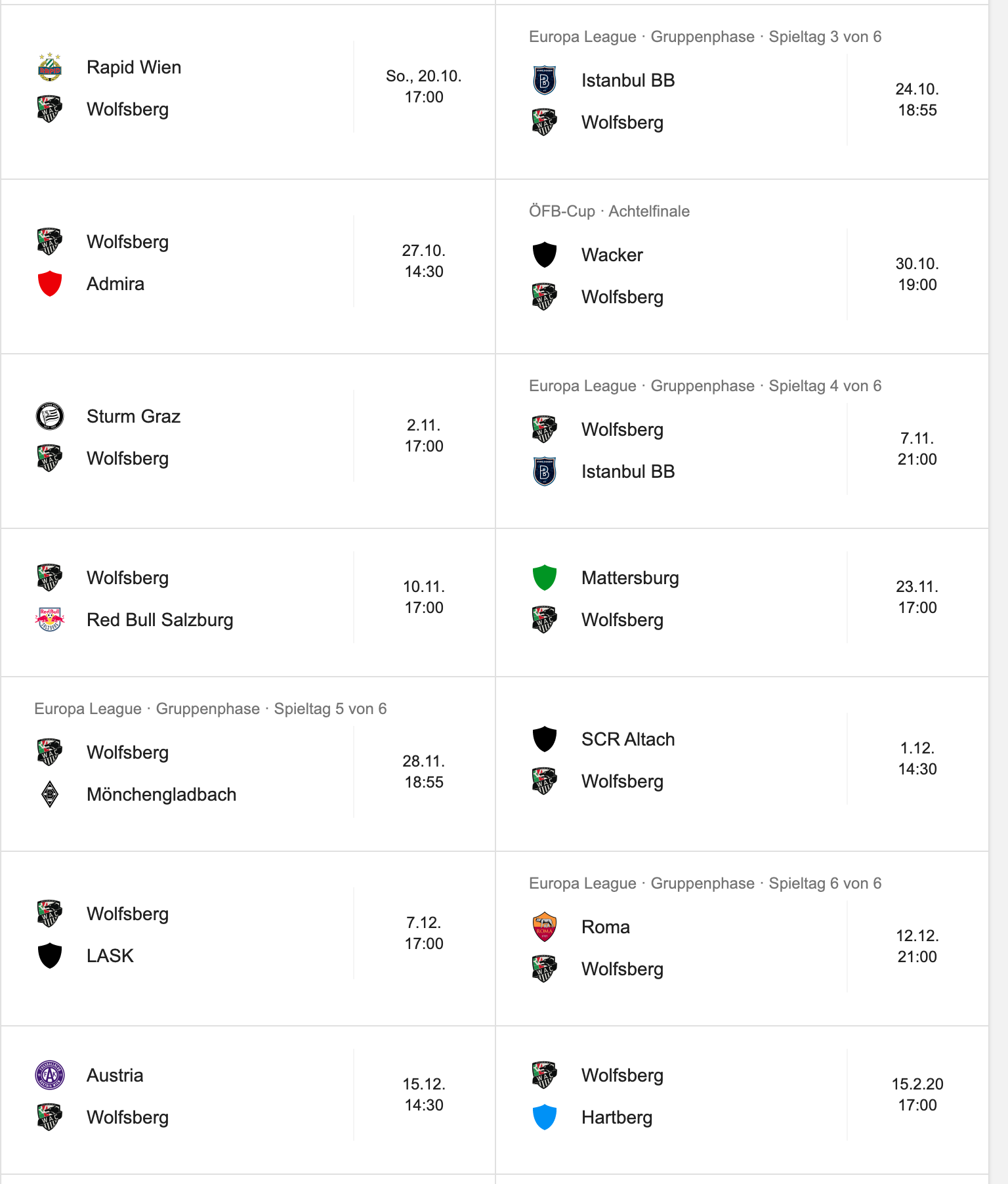Viewport: 1008px width, 1184px height.
Task: Click the red Admira shield icon
Action: 50,284
